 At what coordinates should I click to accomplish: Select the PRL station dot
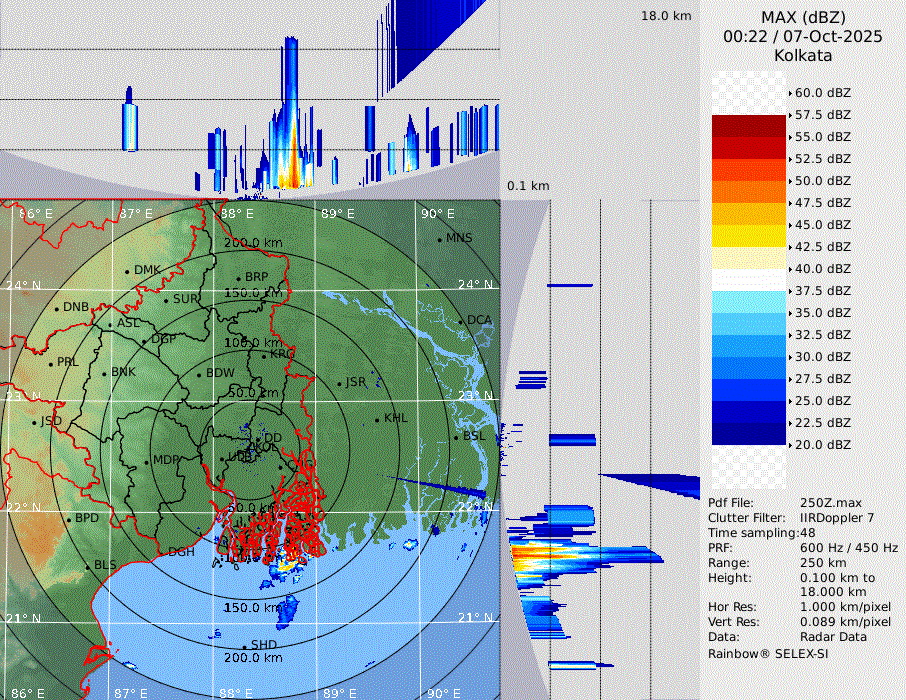(x=50, y=363)
